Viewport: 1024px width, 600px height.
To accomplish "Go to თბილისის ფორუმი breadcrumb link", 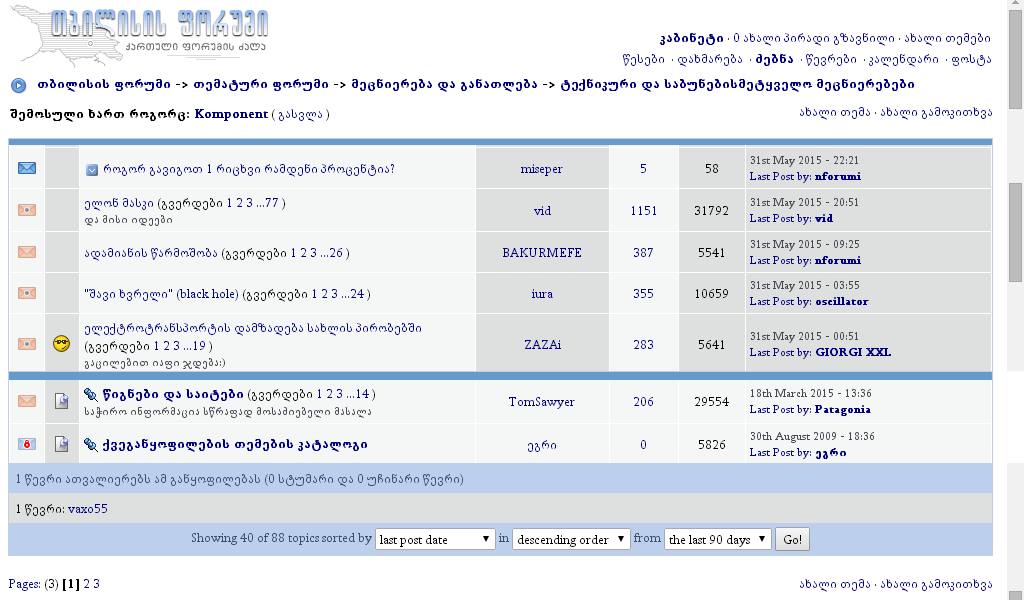I will (x=104, y=84).
